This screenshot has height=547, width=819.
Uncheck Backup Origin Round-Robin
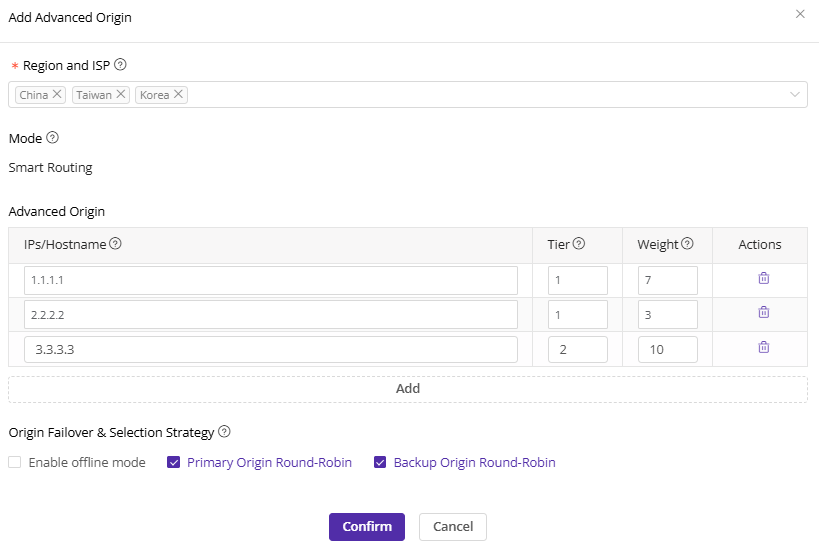coord(380,462)
